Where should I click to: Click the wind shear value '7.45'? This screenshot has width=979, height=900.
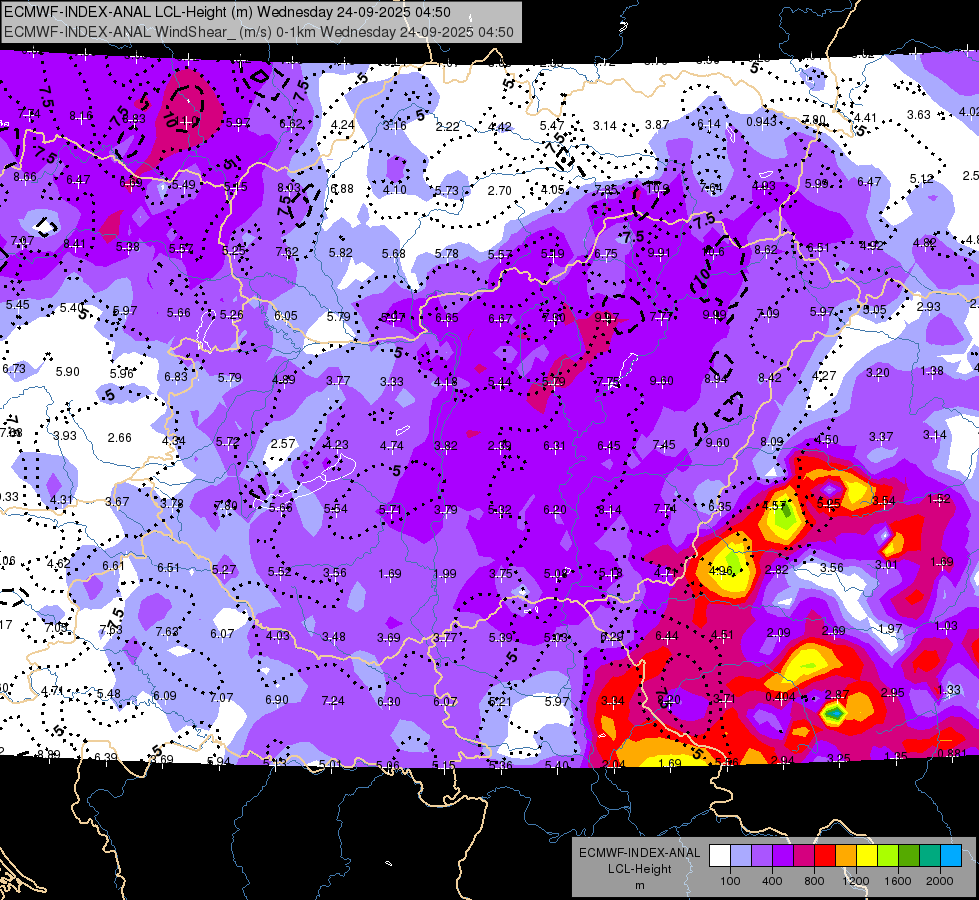(x=664, y=445)
